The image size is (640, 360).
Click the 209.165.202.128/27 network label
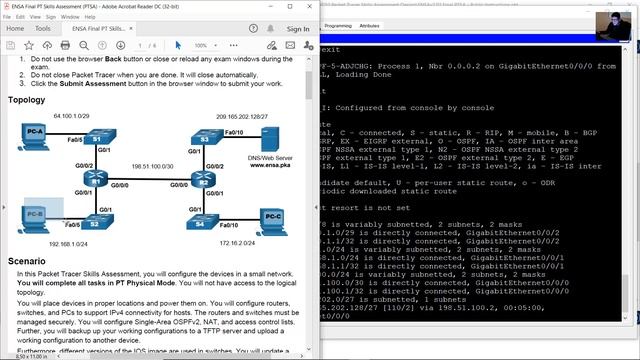click(242, 116)
